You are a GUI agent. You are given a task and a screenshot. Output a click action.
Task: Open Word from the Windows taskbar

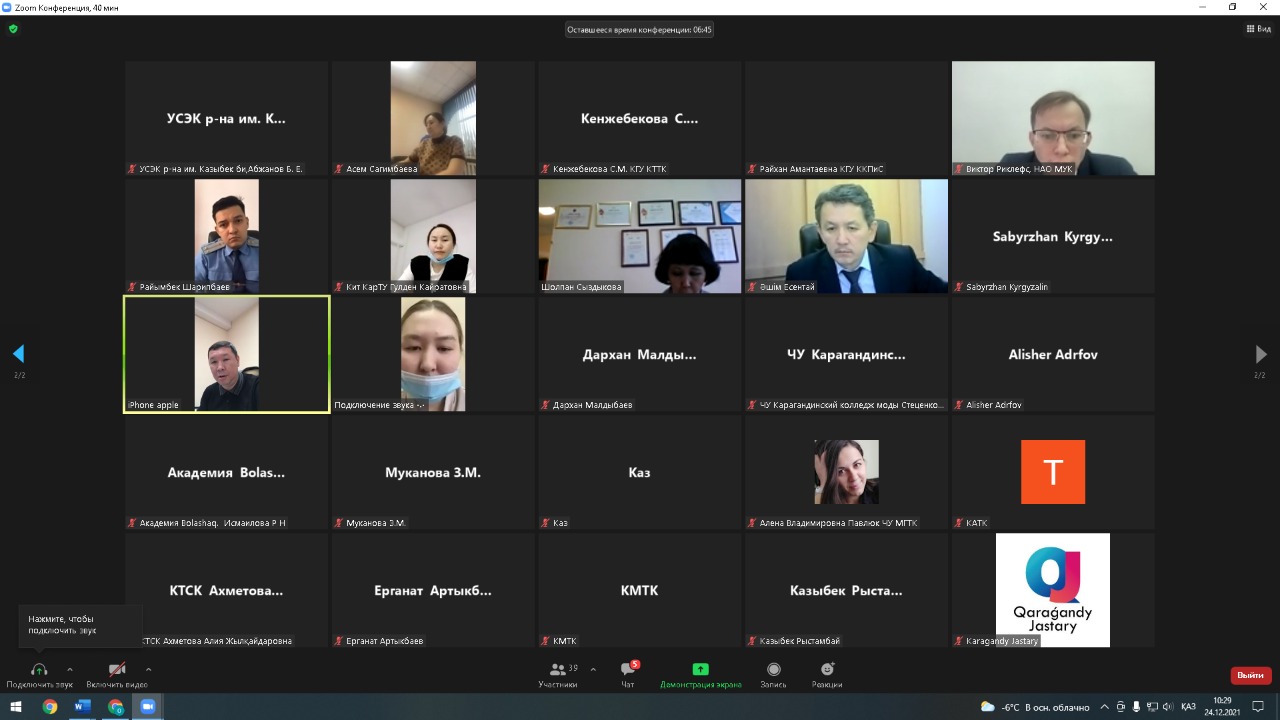tap(82, 707)
